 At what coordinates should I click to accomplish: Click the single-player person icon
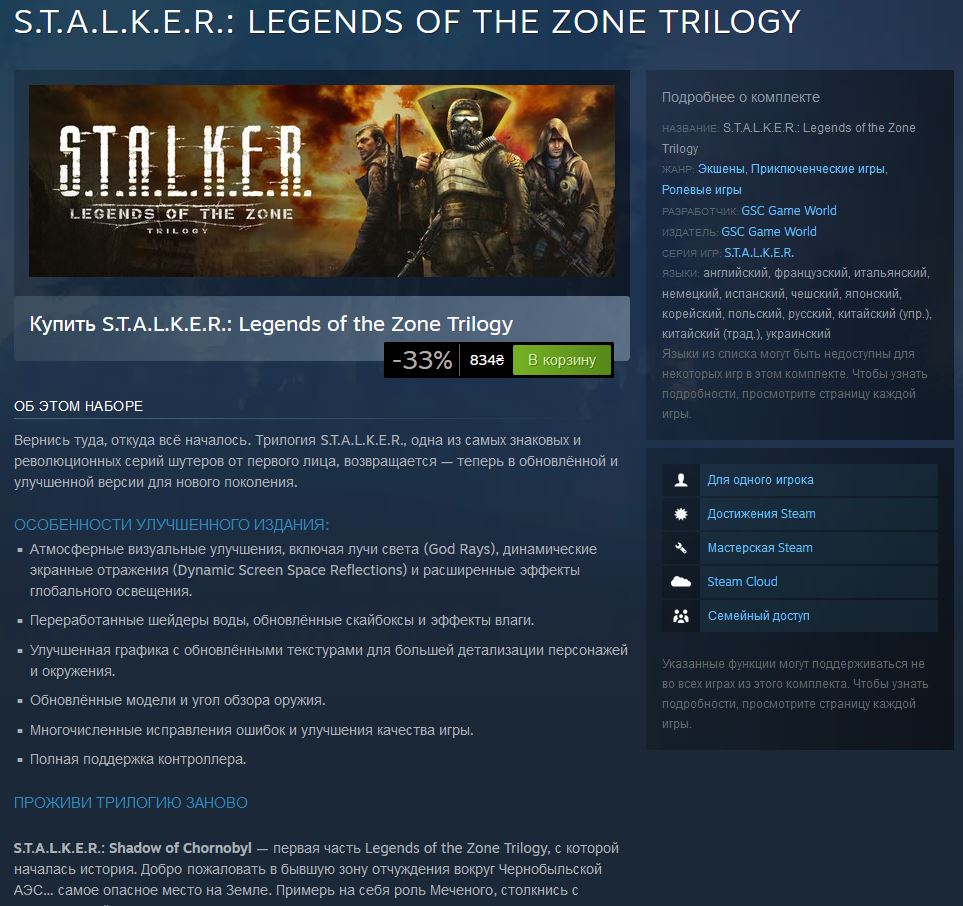[680, 480]
